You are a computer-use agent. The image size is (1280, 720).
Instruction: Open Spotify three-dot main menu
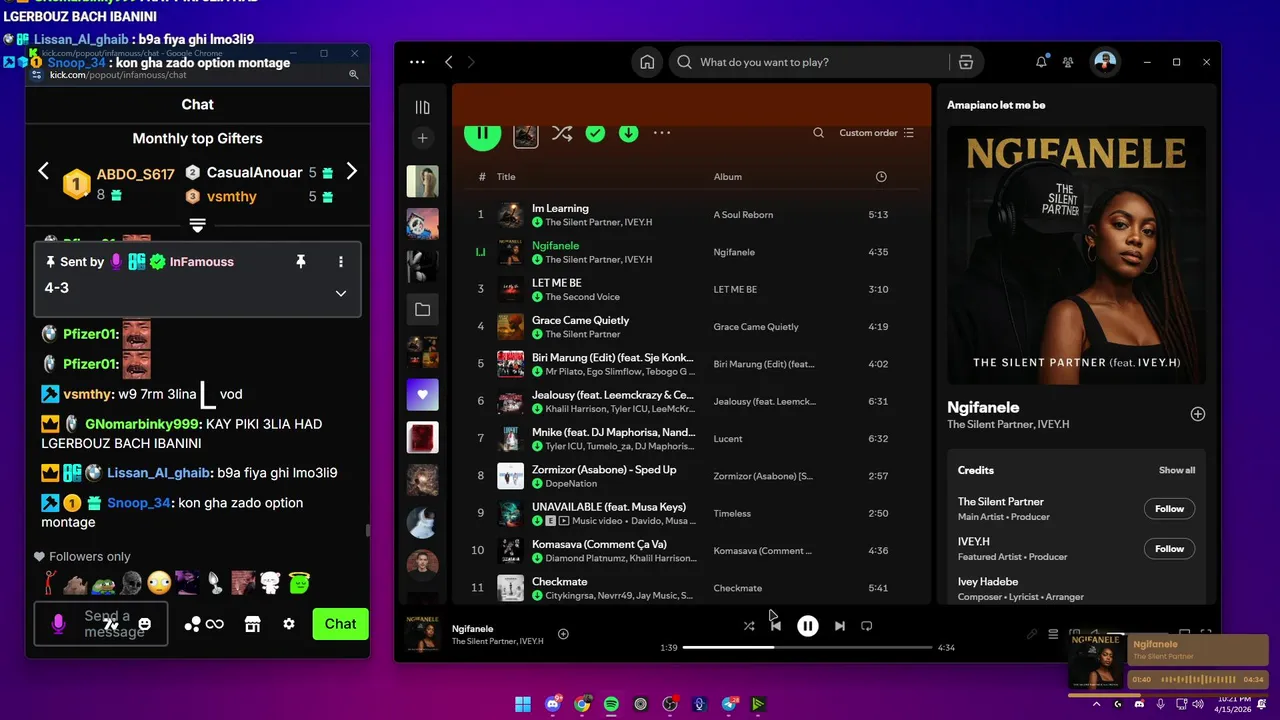(417, 62)
